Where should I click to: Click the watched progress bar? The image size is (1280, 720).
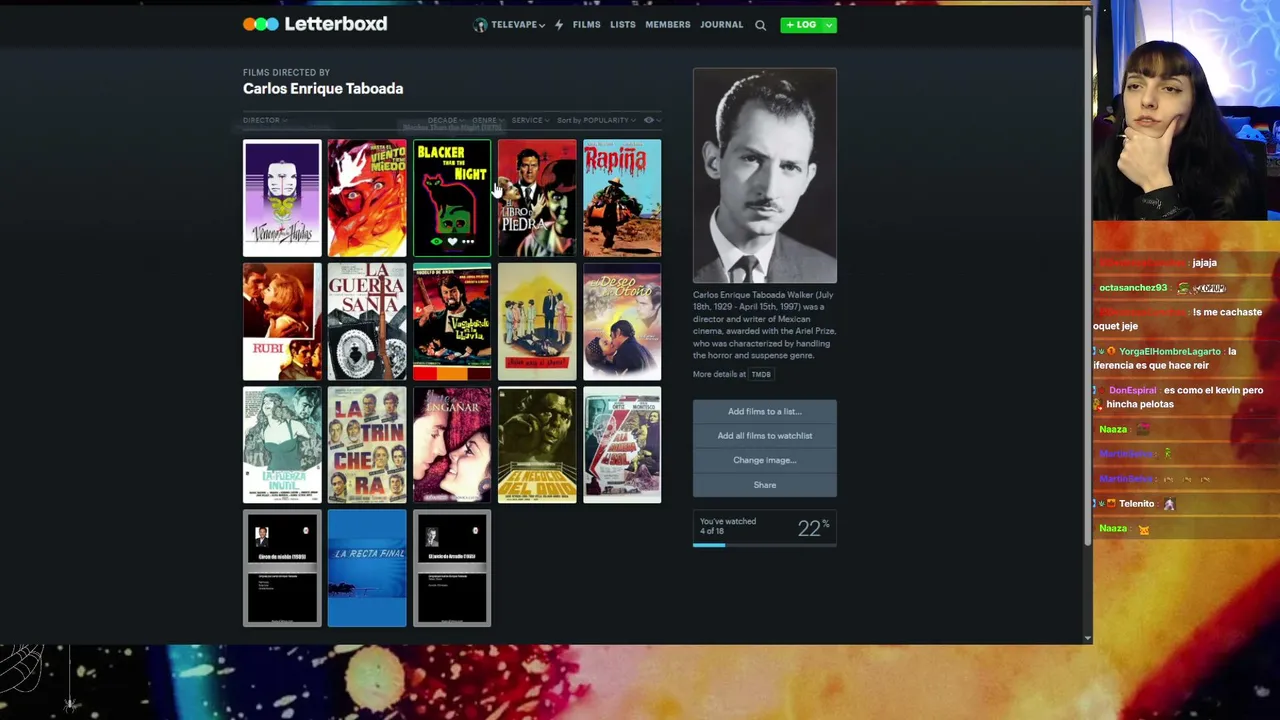coord(765,545)
